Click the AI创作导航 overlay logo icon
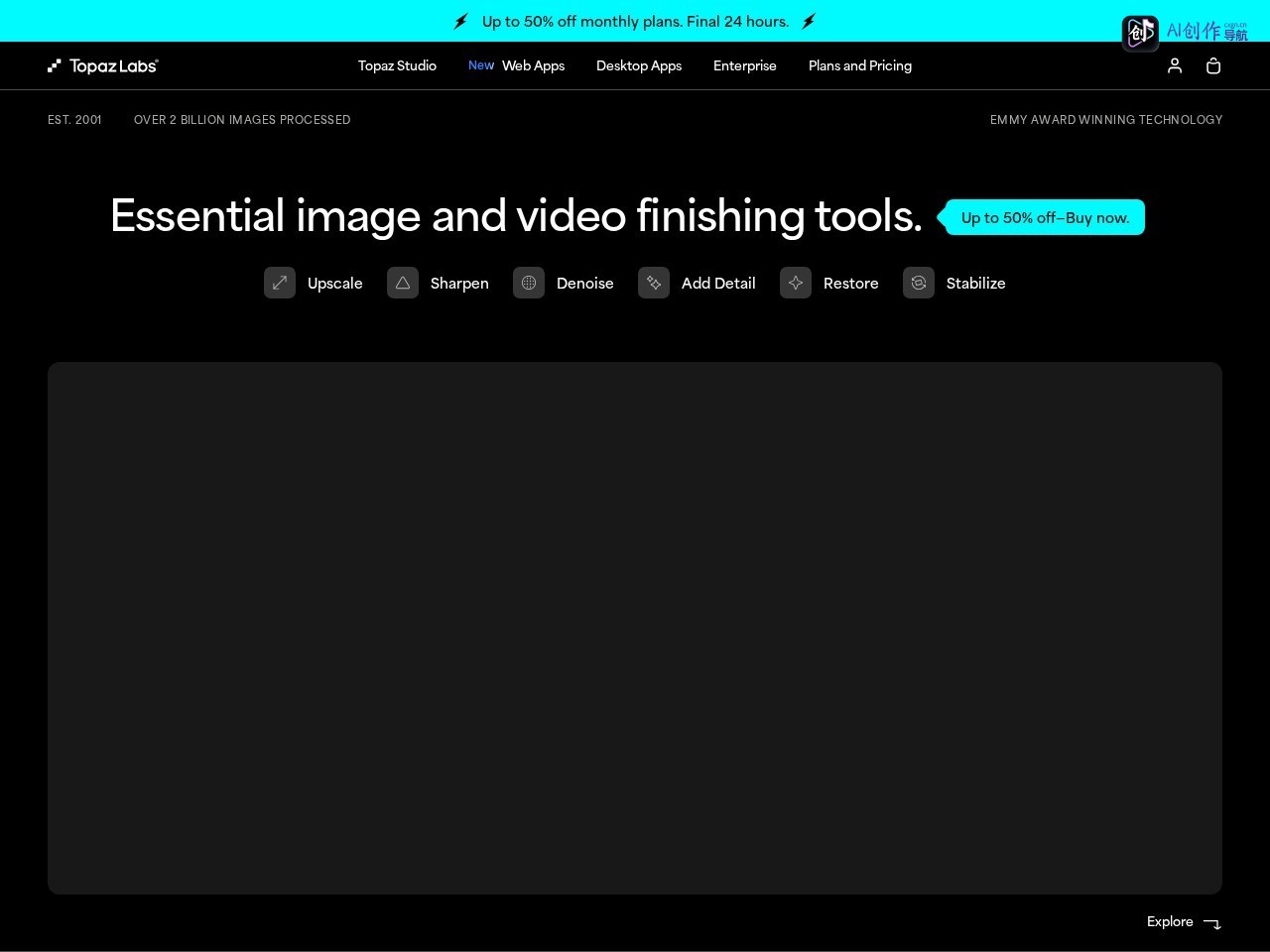1270x952 pixels. [x=1140, y=33]
